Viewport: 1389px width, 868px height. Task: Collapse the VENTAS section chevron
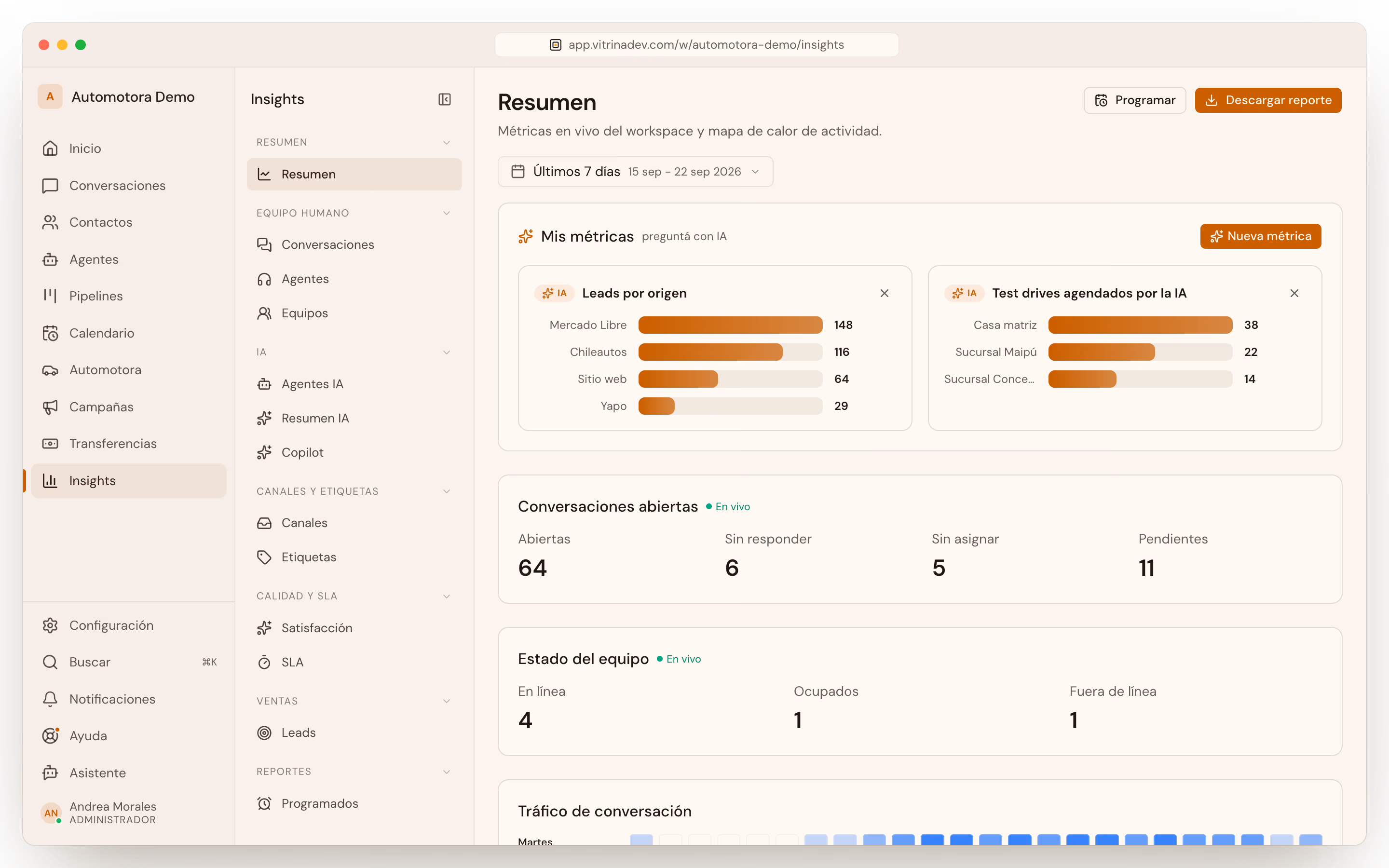[x=447, y=701]
